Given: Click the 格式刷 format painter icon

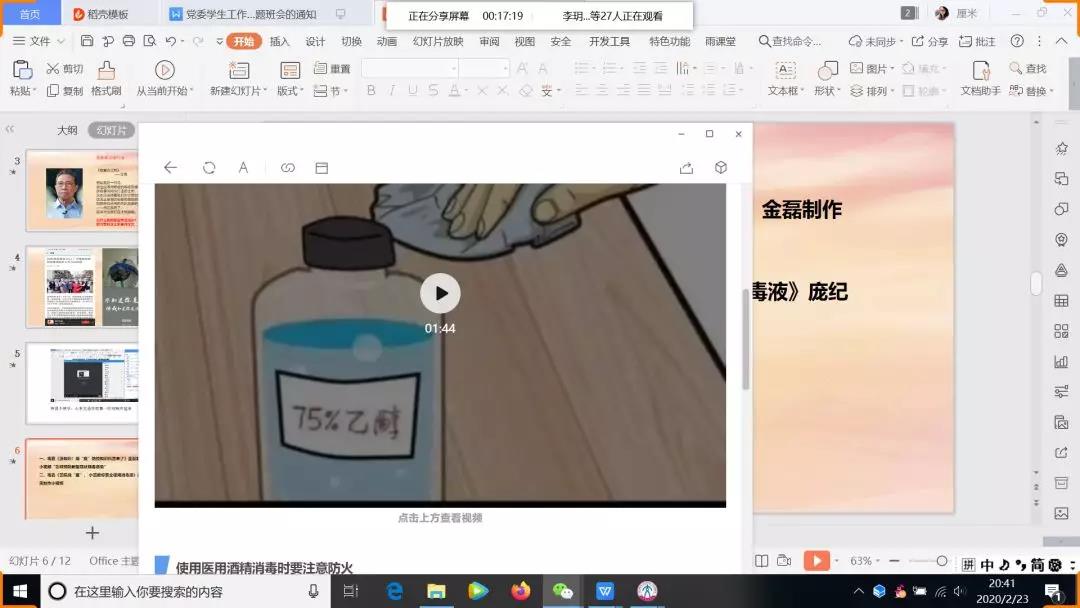Looking at the screenshot, I should [x=106, y=70].
